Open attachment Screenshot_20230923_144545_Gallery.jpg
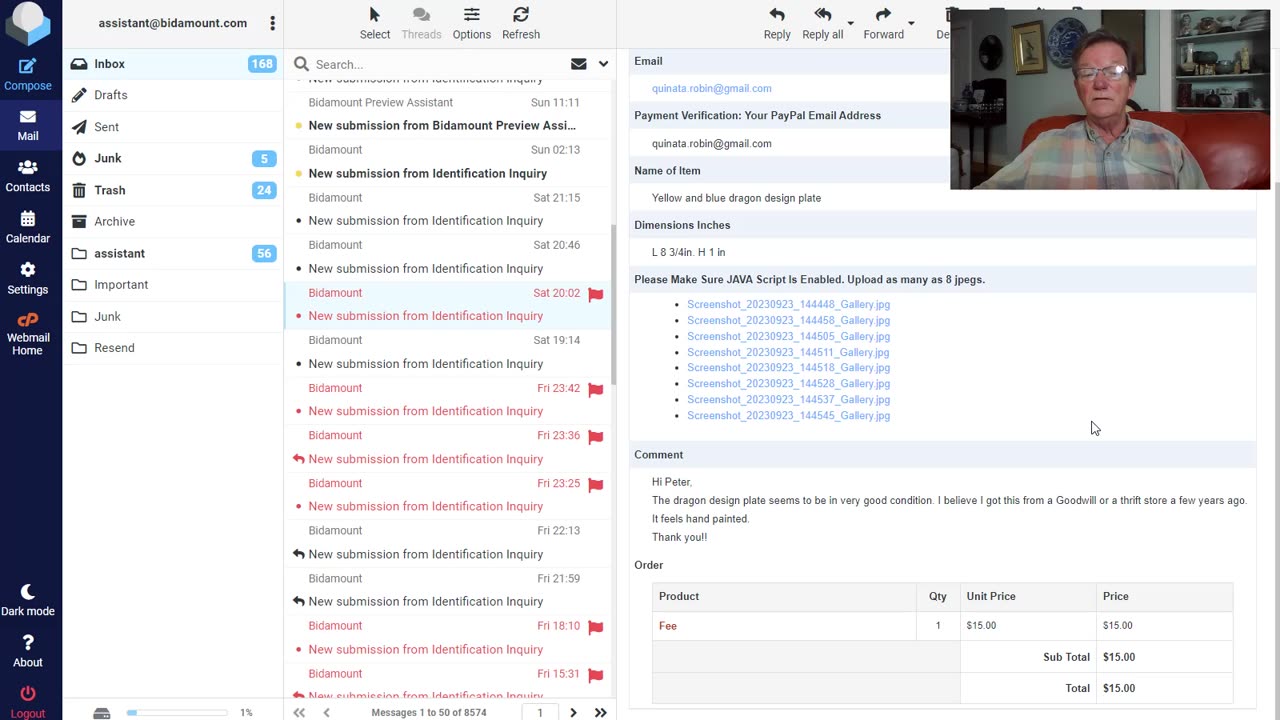 click(x=788, y=415)
